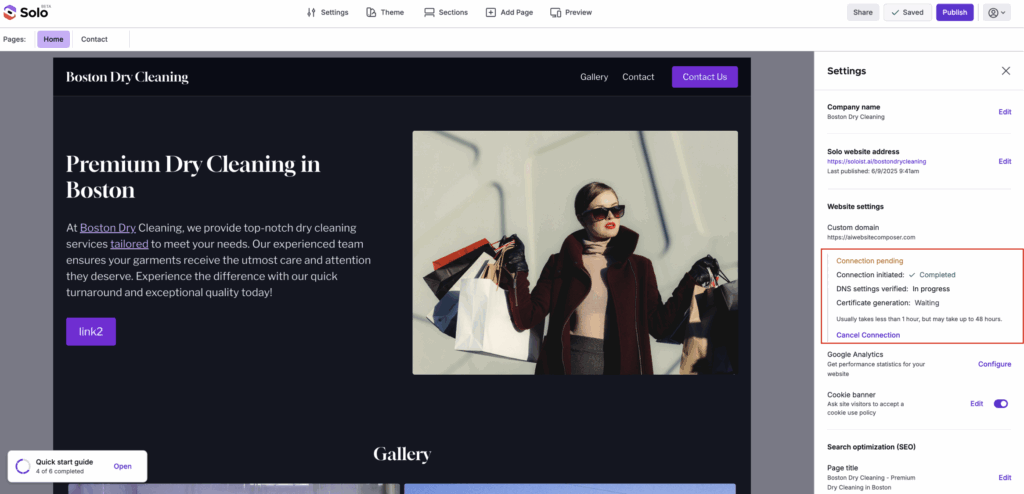The height and width of the screenshot is (494, 1024).
Task: Click the Publish button
Action: click(954, 12)
